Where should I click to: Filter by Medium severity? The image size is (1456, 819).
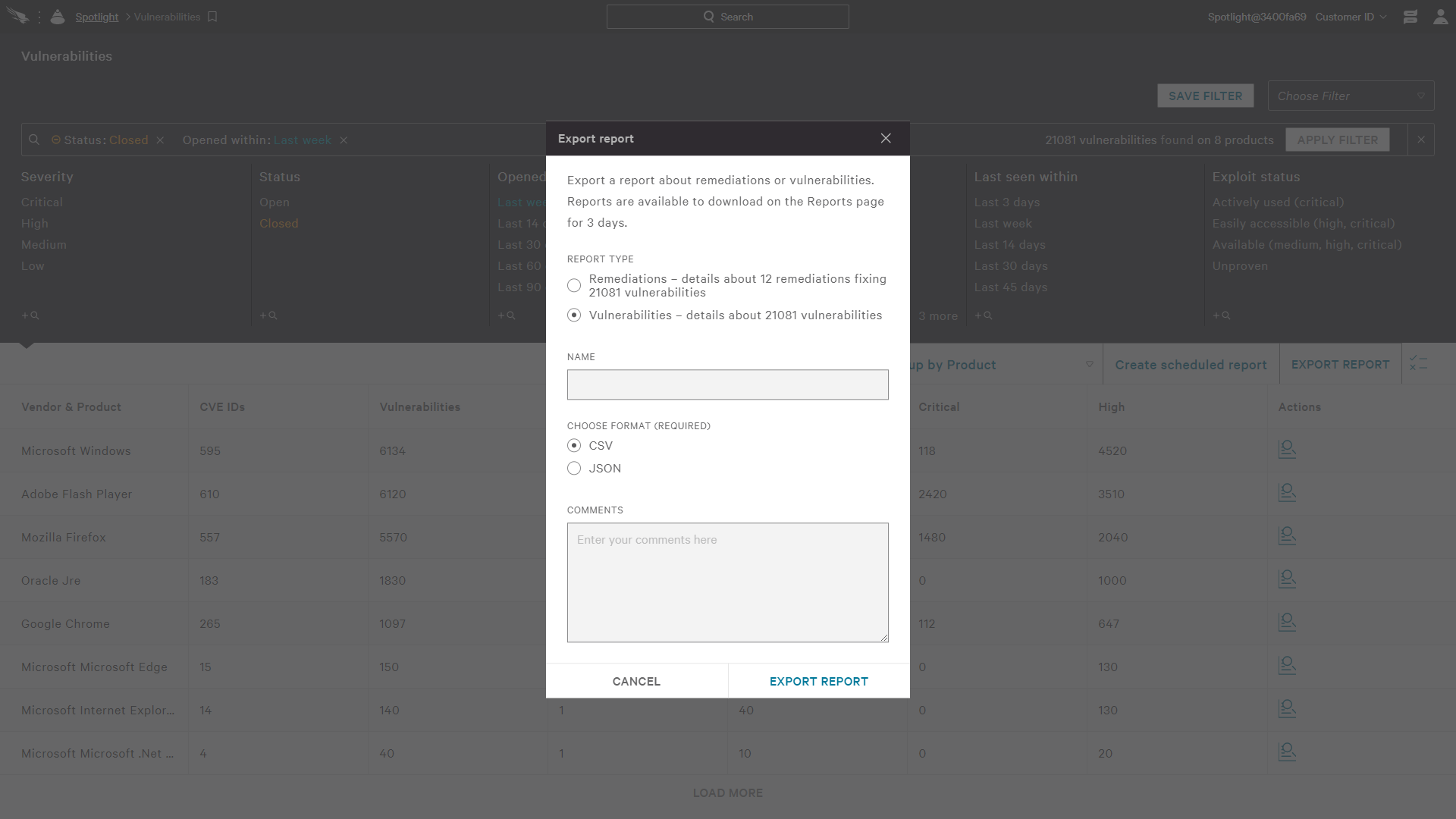[x=44, y=245]
